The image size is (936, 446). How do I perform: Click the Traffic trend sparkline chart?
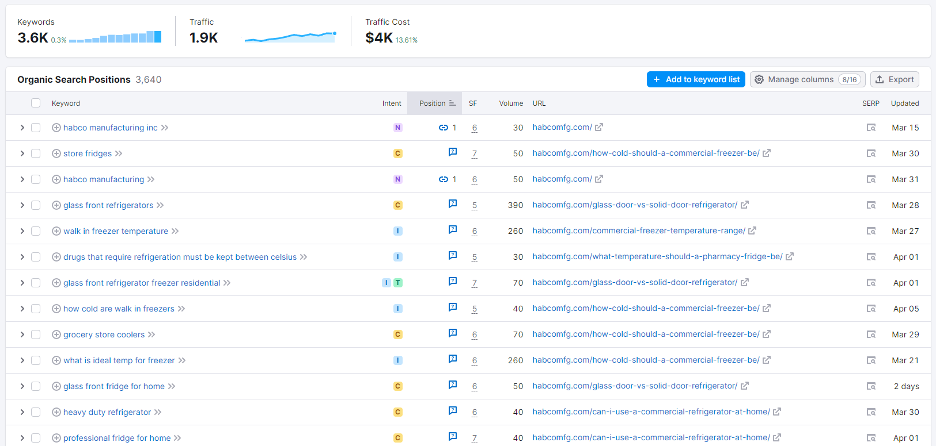[x=290, y=37]
